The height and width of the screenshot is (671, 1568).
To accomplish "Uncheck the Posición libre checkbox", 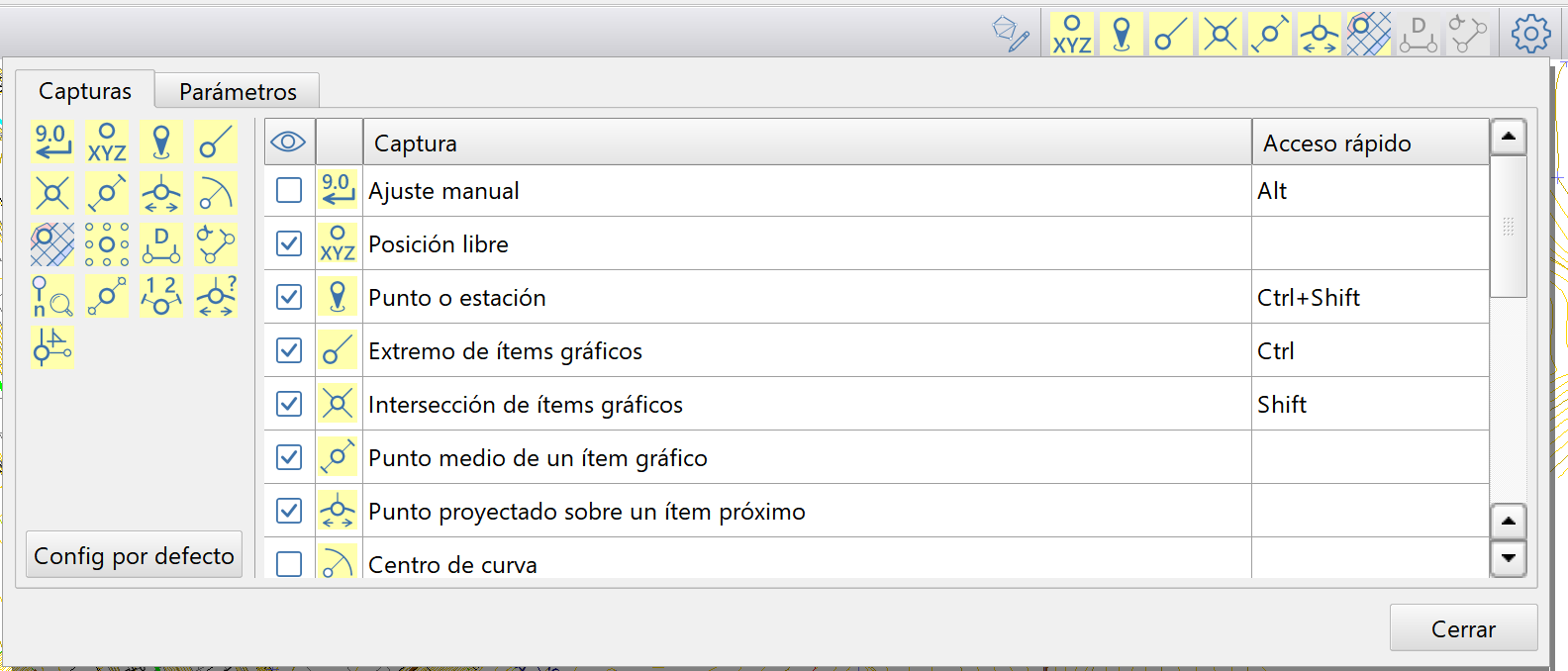I will click(x=289, y=243).
